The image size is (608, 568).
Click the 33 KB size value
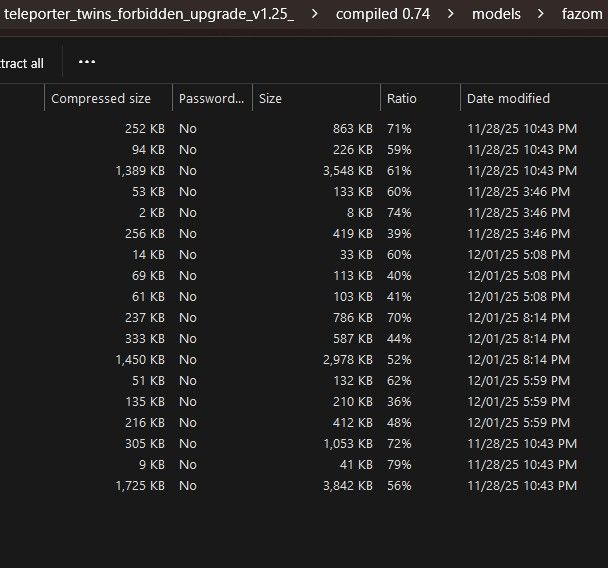point(356,255)
